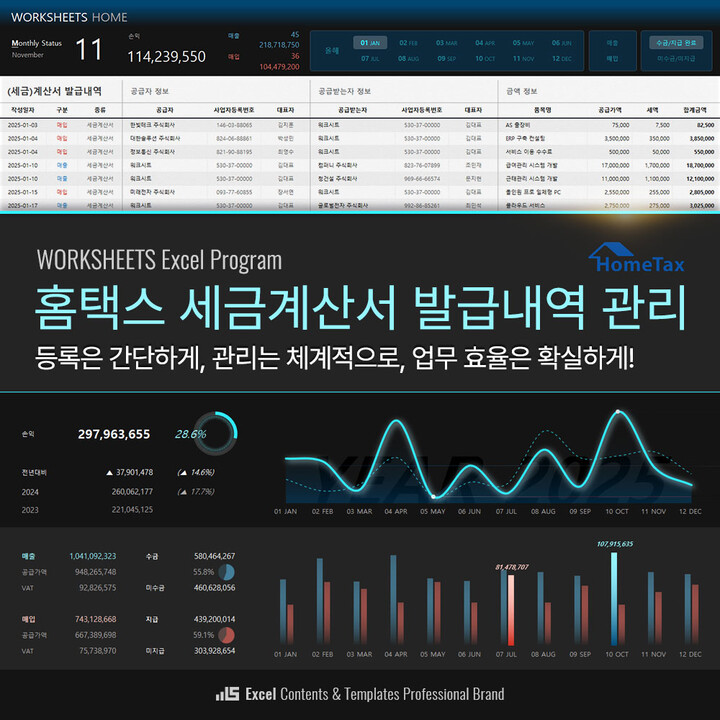Click the 공급받는자 column header
720x720 pixels.
click(352, 110)
